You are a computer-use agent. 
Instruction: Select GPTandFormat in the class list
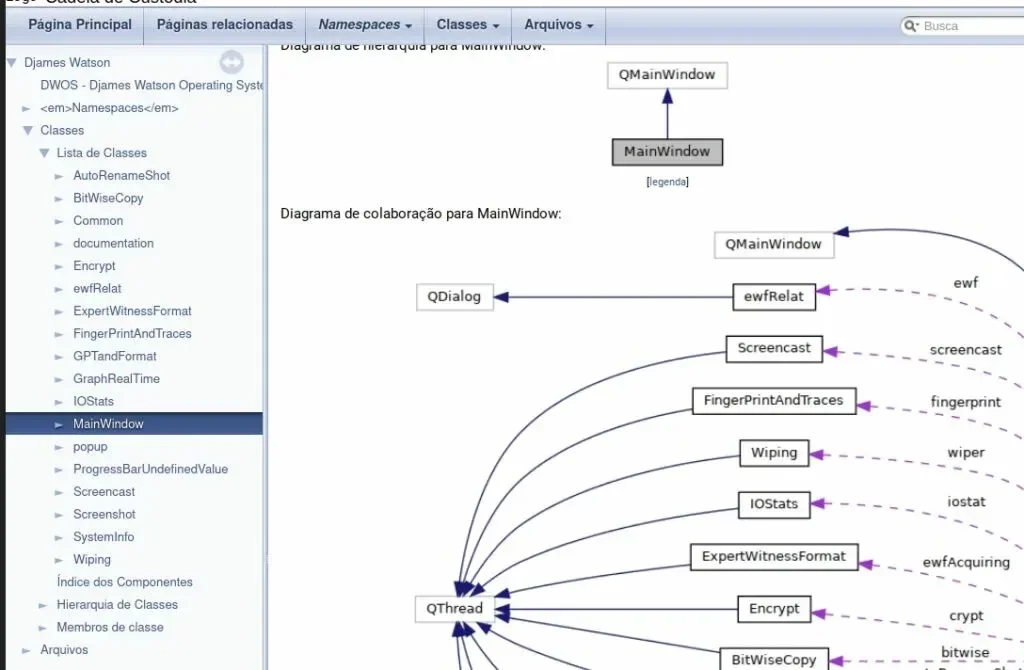115,357
